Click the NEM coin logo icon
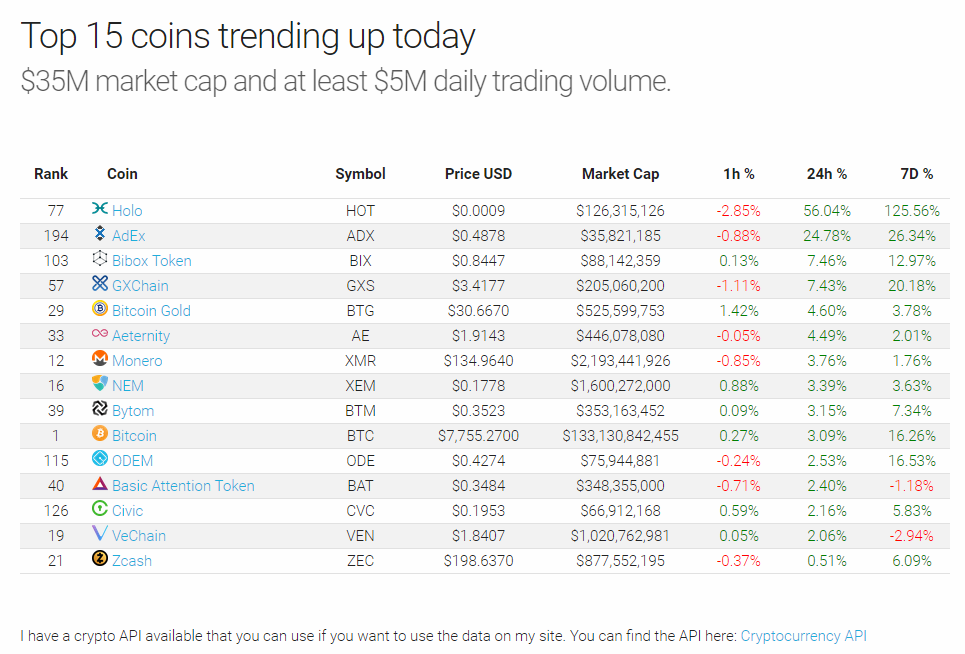The width and height of the screenshot is (965, 654). pos(99,385)
